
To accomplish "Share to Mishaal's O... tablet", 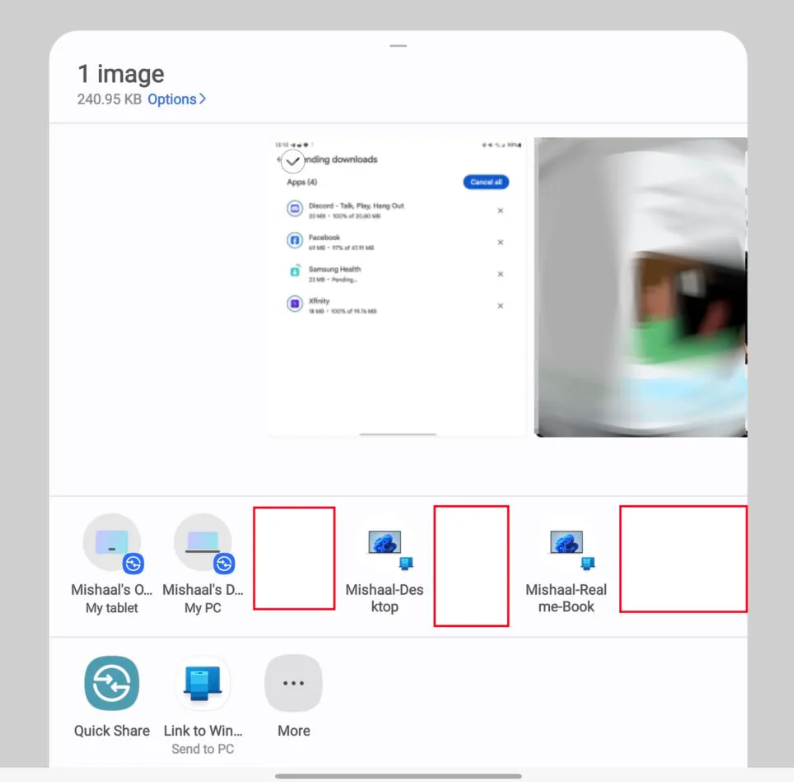I will pos(112,564).
